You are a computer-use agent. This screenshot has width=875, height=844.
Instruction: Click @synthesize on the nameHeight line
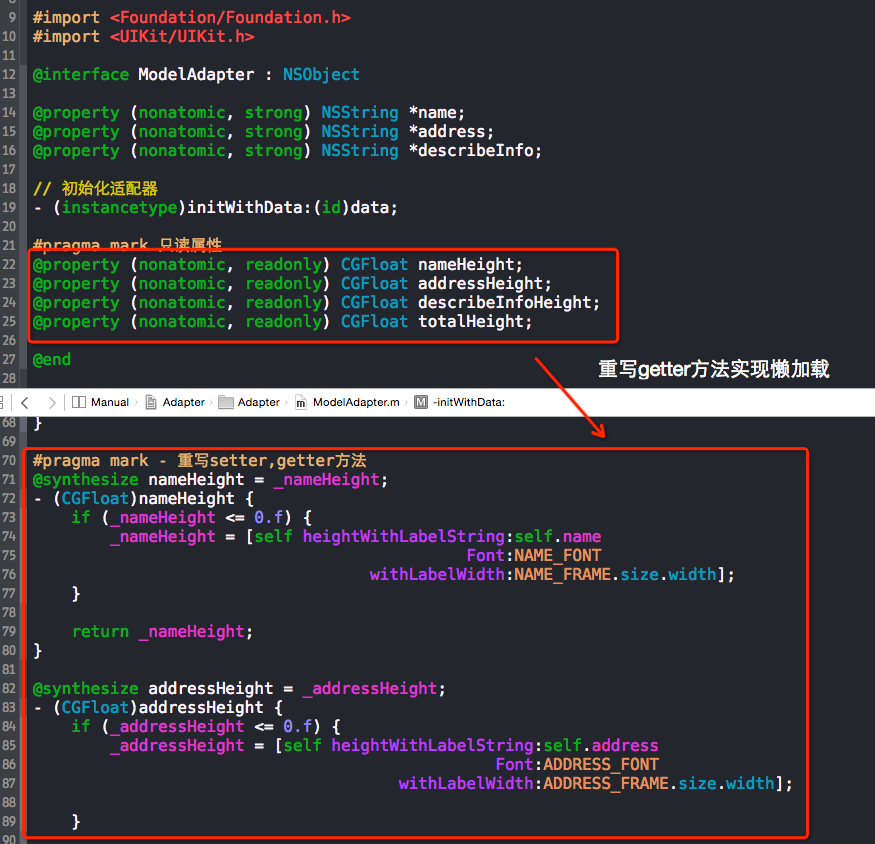(85, 479)
